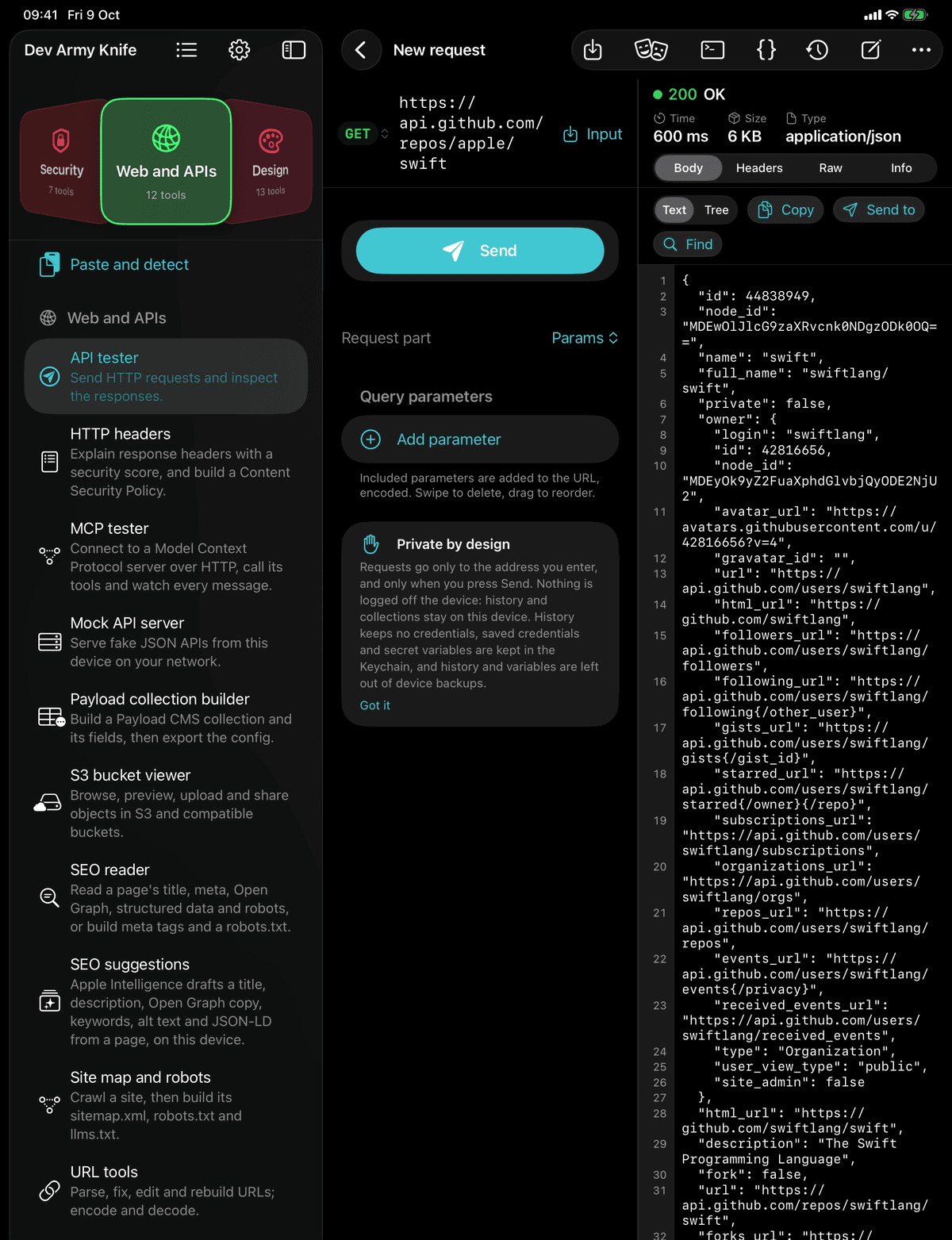Open the three-dot more menu
This screenshot has width=952, height=1240.
click(921, 50)
